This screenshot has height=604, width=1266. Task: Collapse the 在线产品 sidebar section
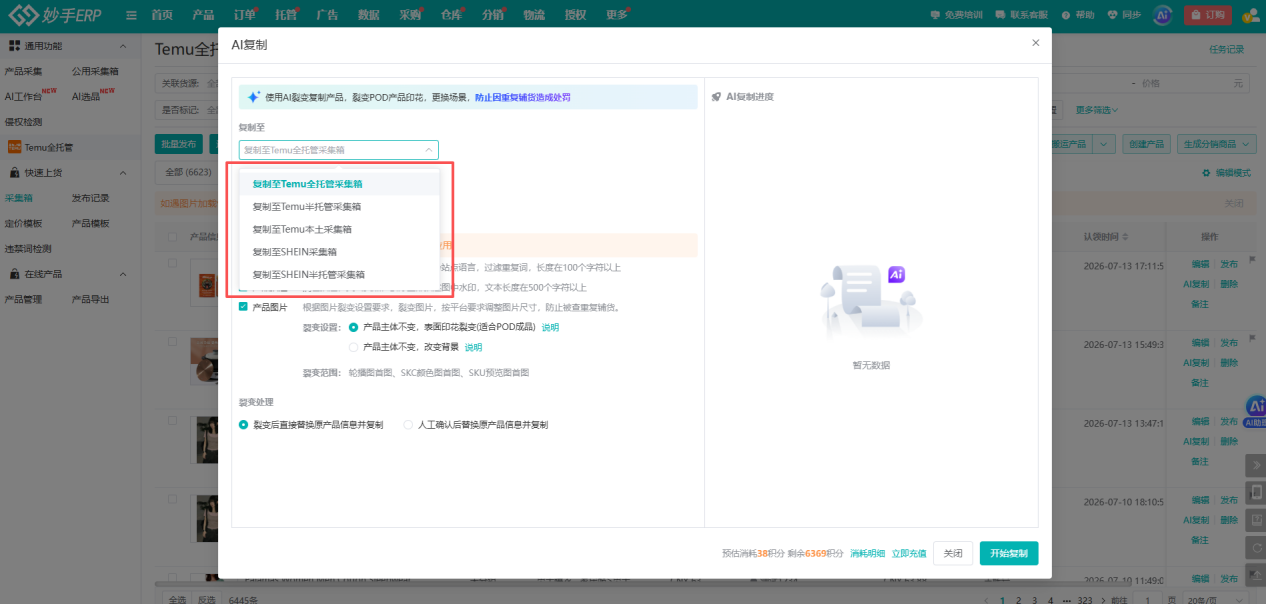[x=123, y=274]
